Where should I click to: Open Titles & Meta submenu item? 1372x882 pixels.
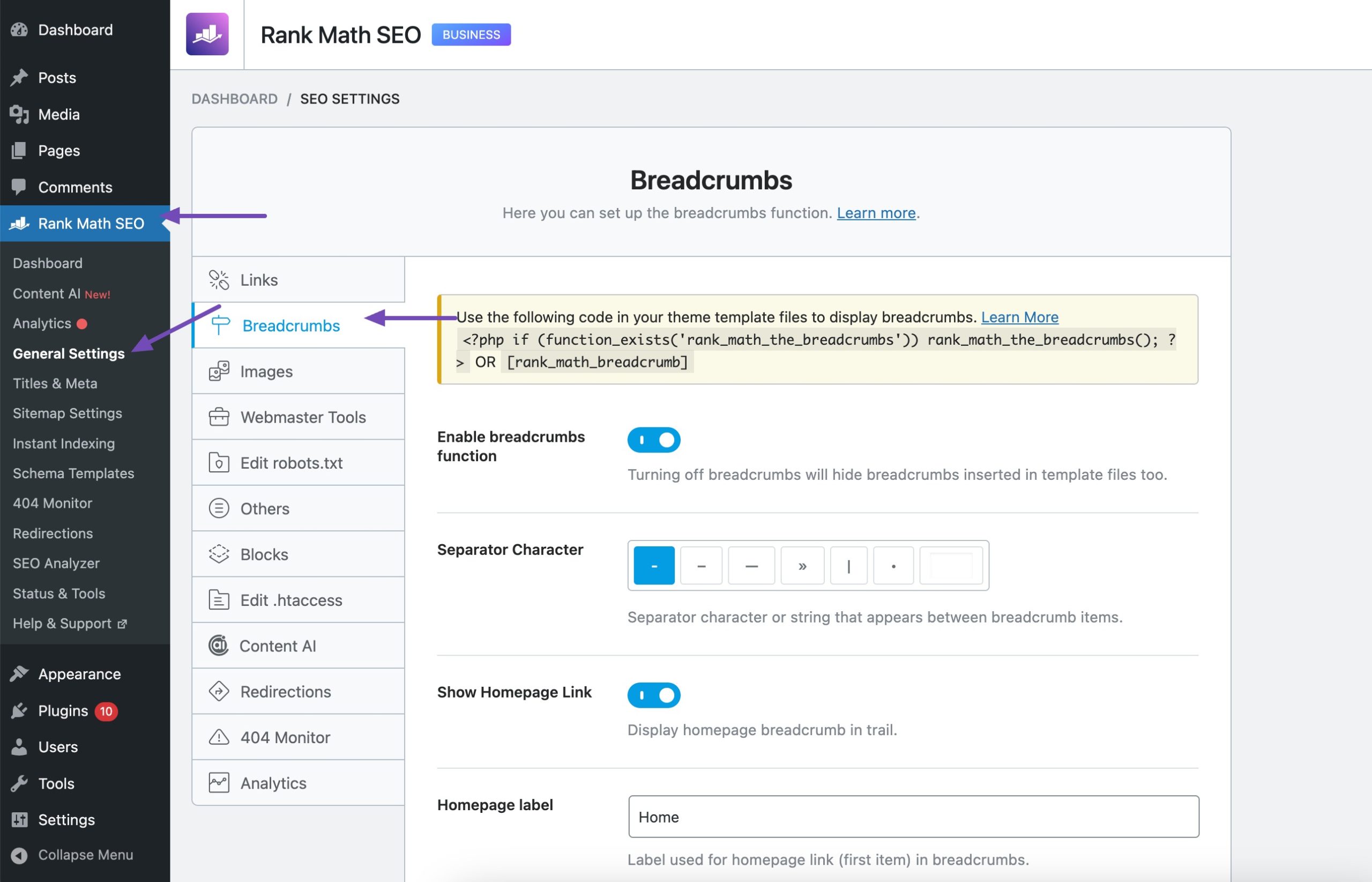pyautogui.click(x=55, y=383)
